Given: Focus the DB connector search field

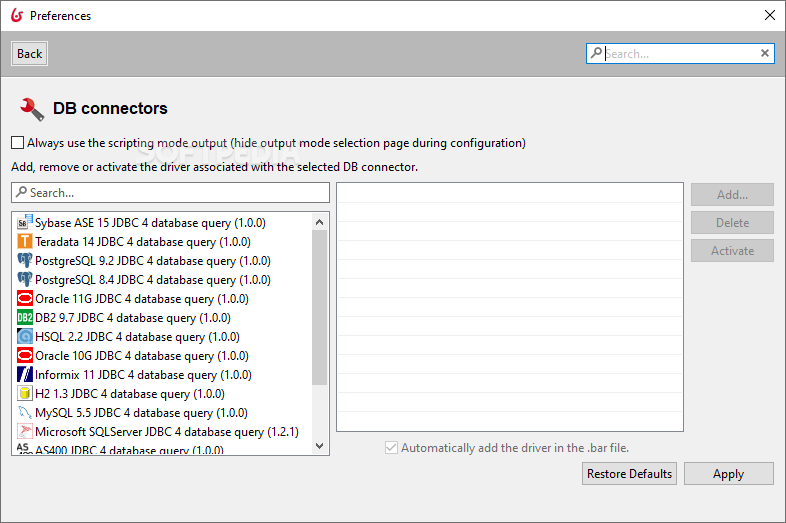Looking at the screenshot, I should pos(170,193).
